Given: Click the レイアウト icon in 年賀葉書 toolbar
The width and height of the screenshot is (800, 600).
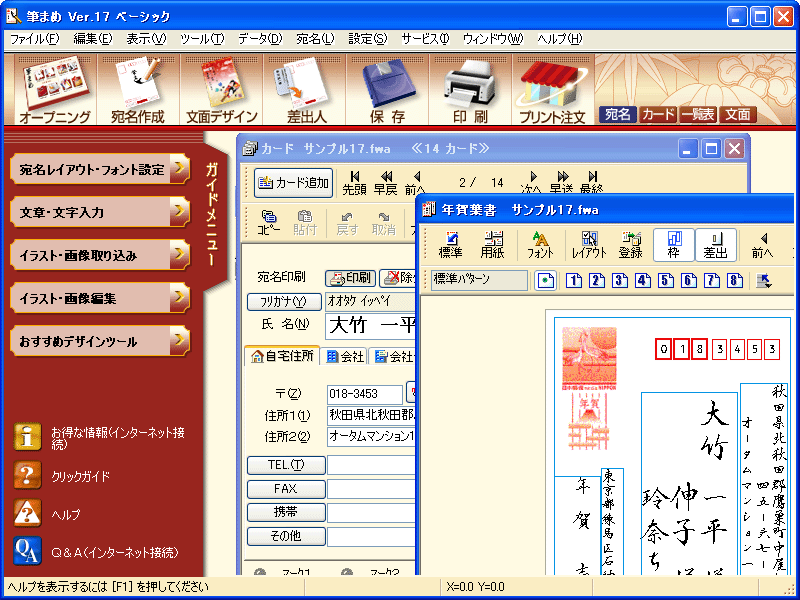Looking at the screenshot, I should pyautogui.click(x=589, y=245).
